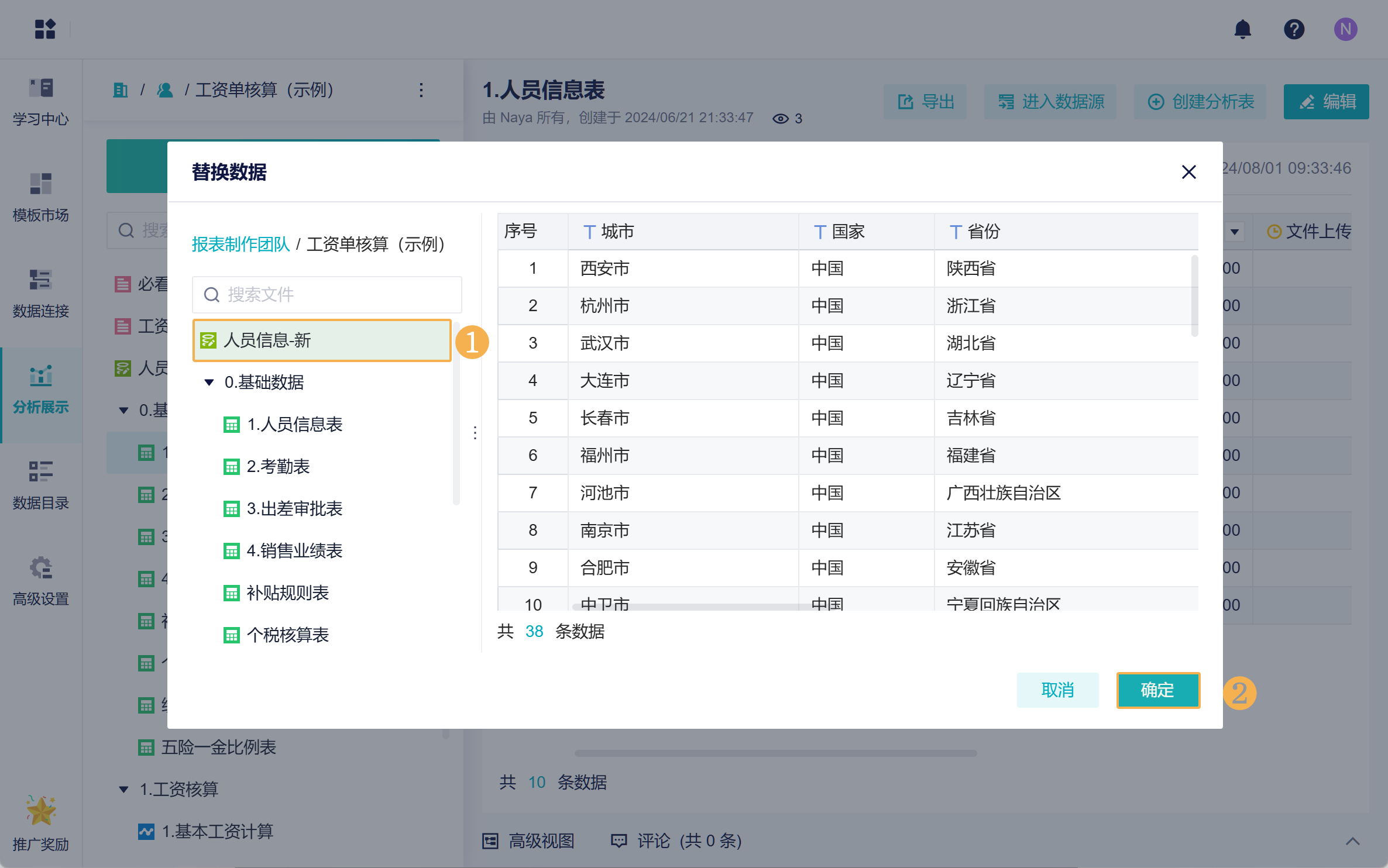Expand the bottom panel chevron

pos(1352,841)
